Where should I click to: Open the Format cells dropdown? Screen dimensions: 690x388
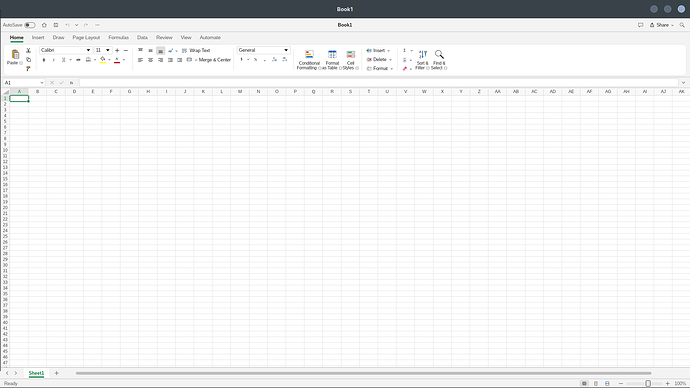coord(380,69)
